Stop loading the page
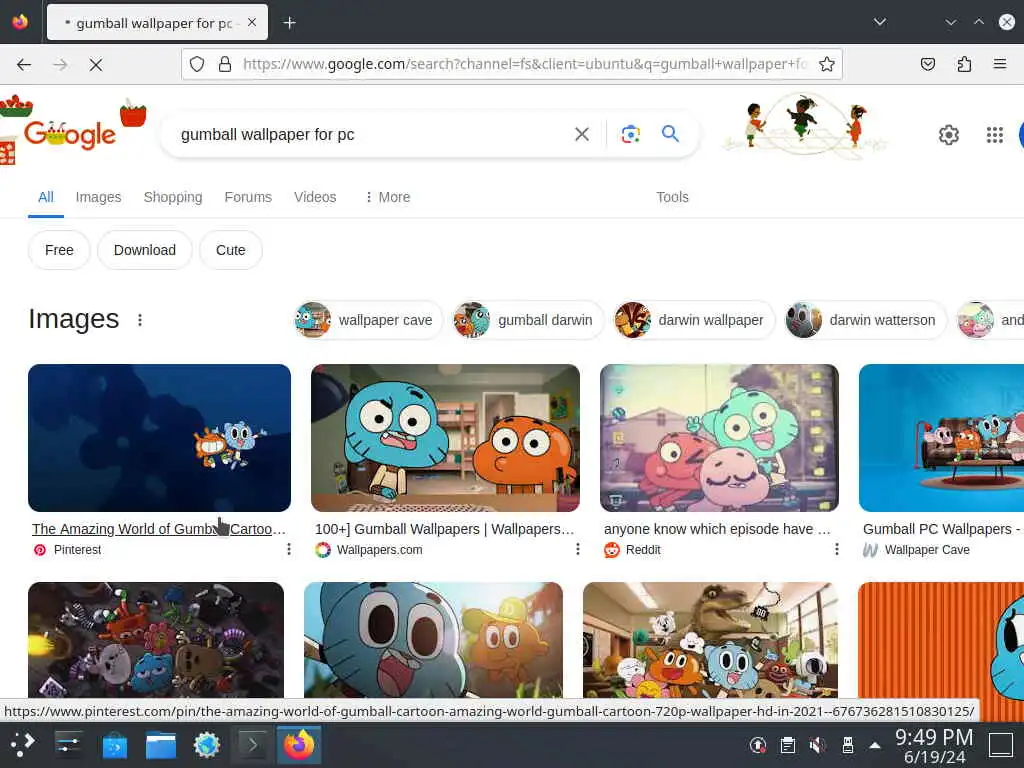 click(95, 64)
